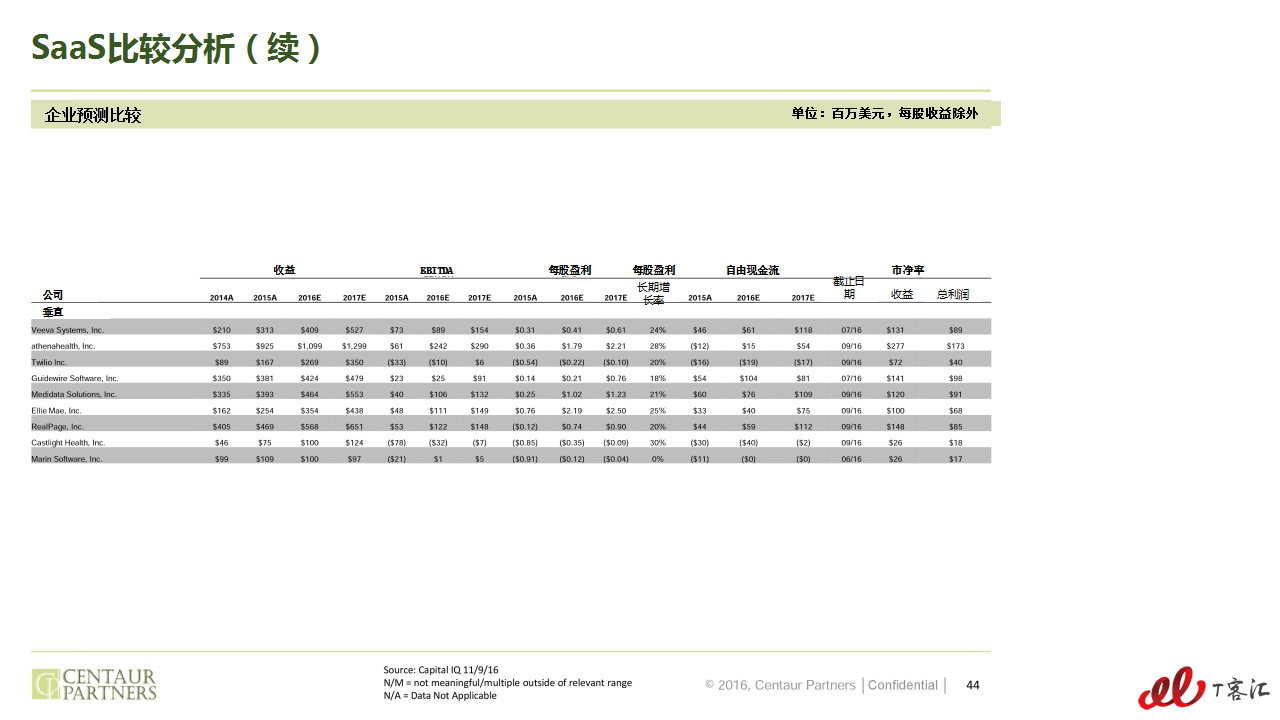This screenshot has width=1280, height=720.
Task: Click the "$277" price-to-book cell
Action: click(896, 346)
